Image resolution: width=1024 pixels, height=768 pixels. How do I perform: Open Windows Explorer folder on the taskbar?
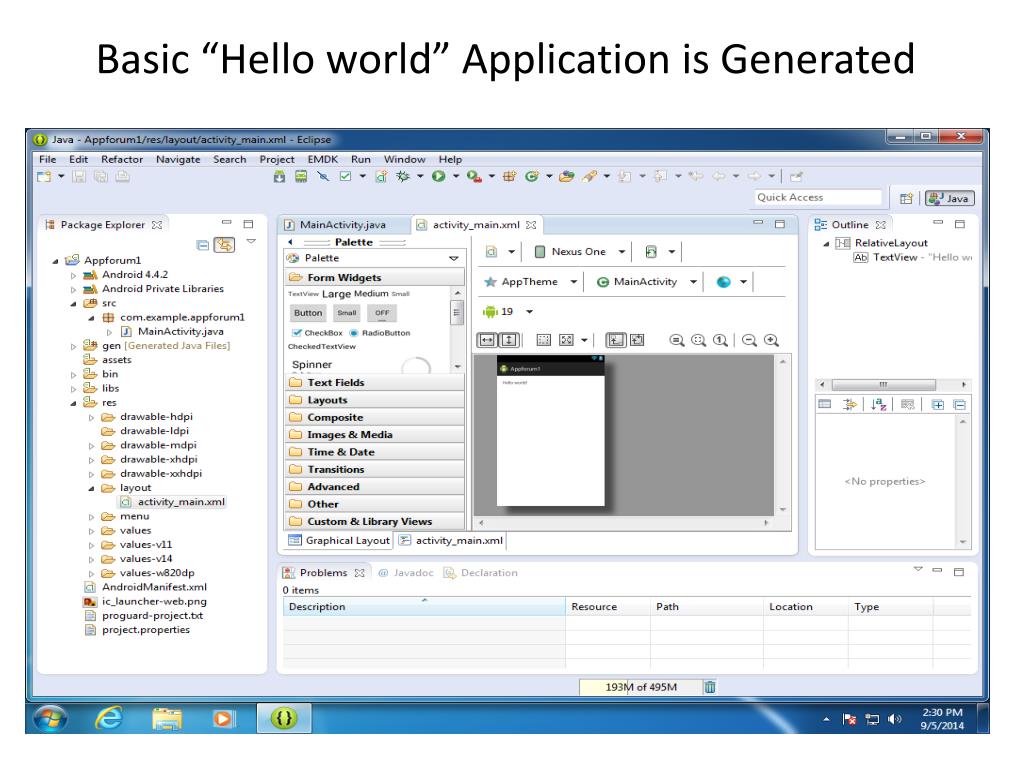tap(167, 718)
